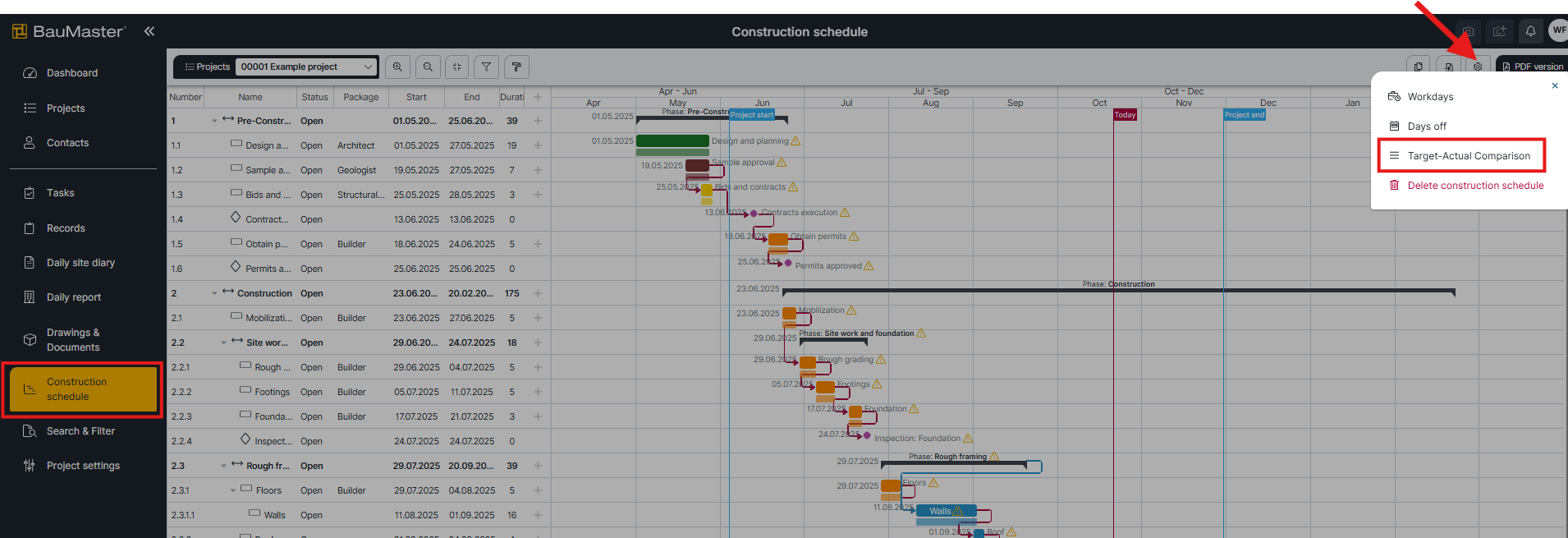Click the PDF version button
Viewport: 1568px width, 538px height.
pos(1532,67)
